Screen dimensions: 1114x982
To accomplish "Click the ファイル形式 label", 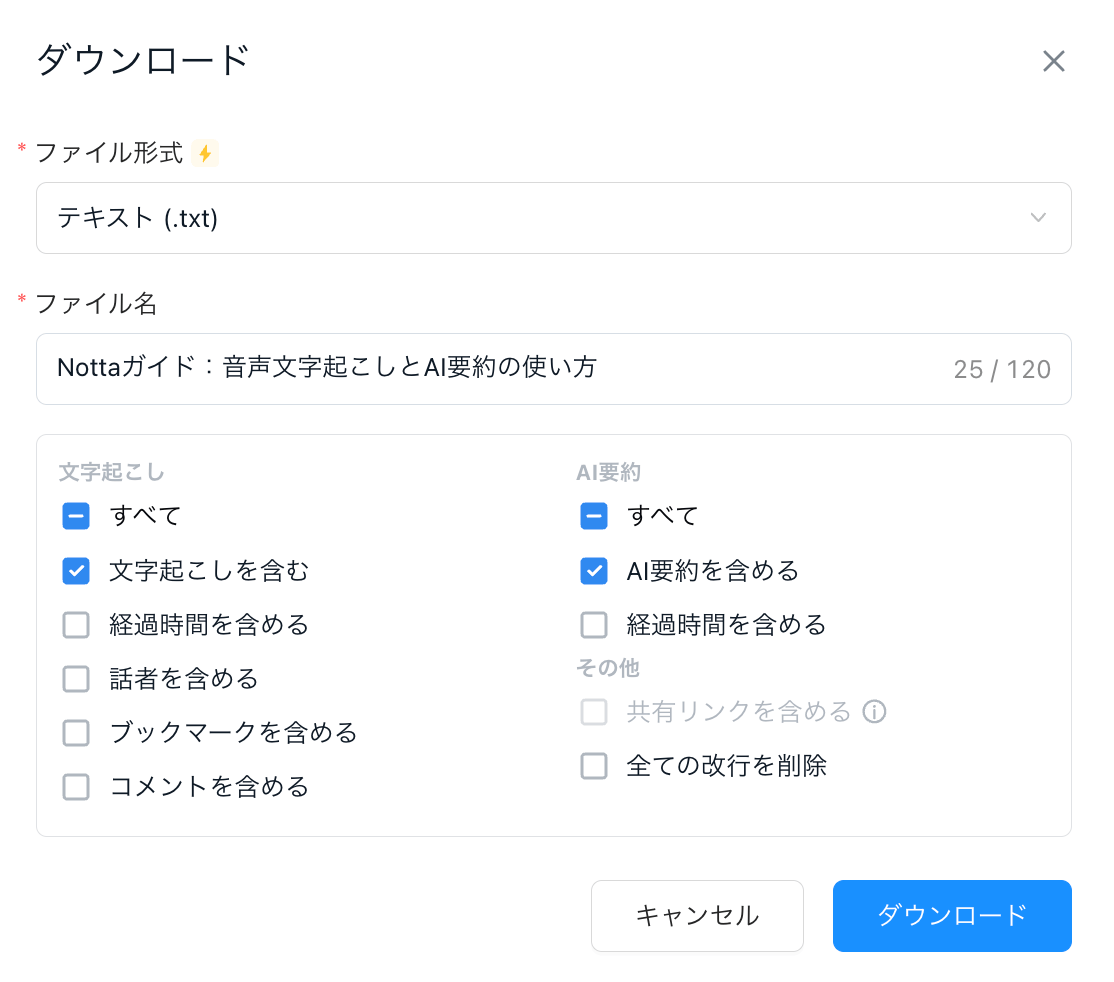I will tap(109, 153).
